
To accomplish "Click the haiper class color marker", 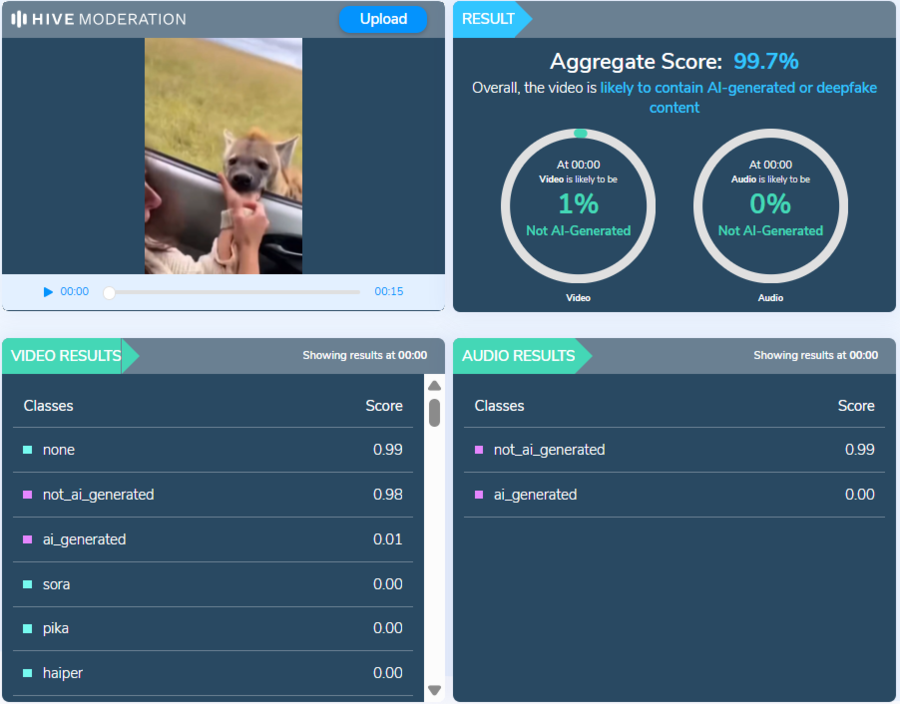I will point(28,673).
